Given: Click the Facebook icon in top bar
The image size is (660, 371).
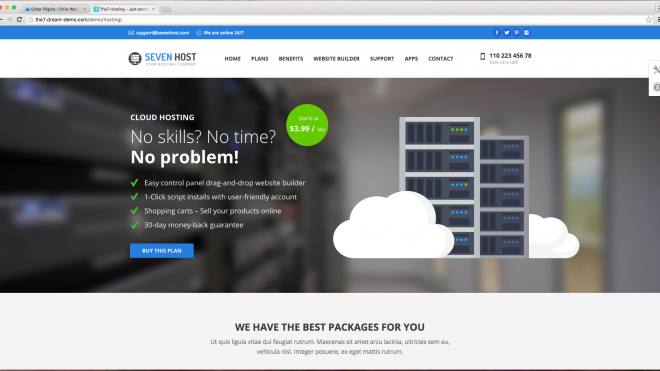Looking at the screenshot, I should [497, 32].
